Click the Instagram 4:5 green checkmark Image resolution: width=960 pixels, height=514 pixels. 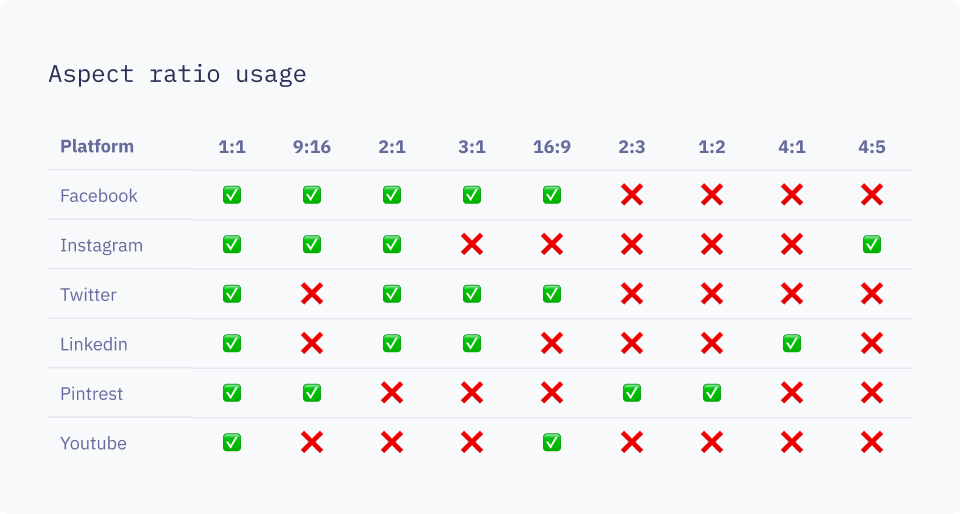pos(871,245)
